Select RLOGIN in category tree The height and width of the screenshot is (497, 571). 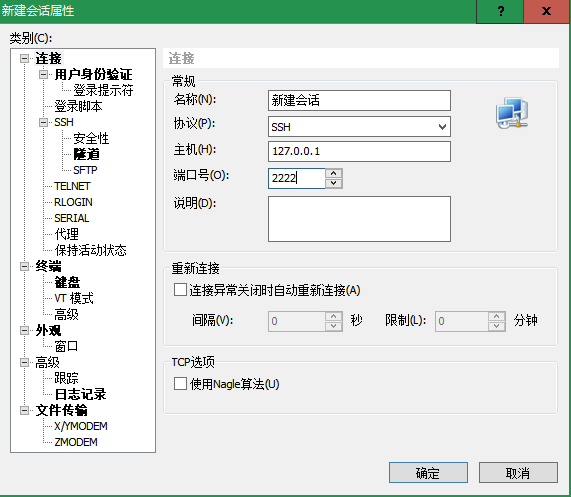(x=73, y=202)
